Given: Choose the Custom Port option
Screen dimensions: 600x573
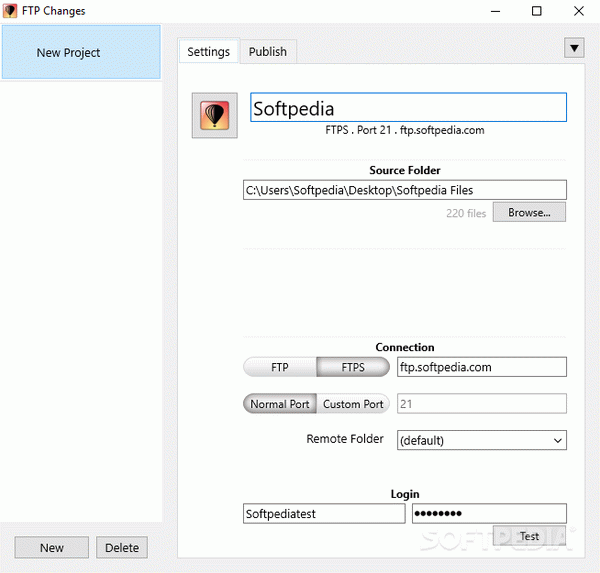Looking at the screenshot, I should coord(353,404).
